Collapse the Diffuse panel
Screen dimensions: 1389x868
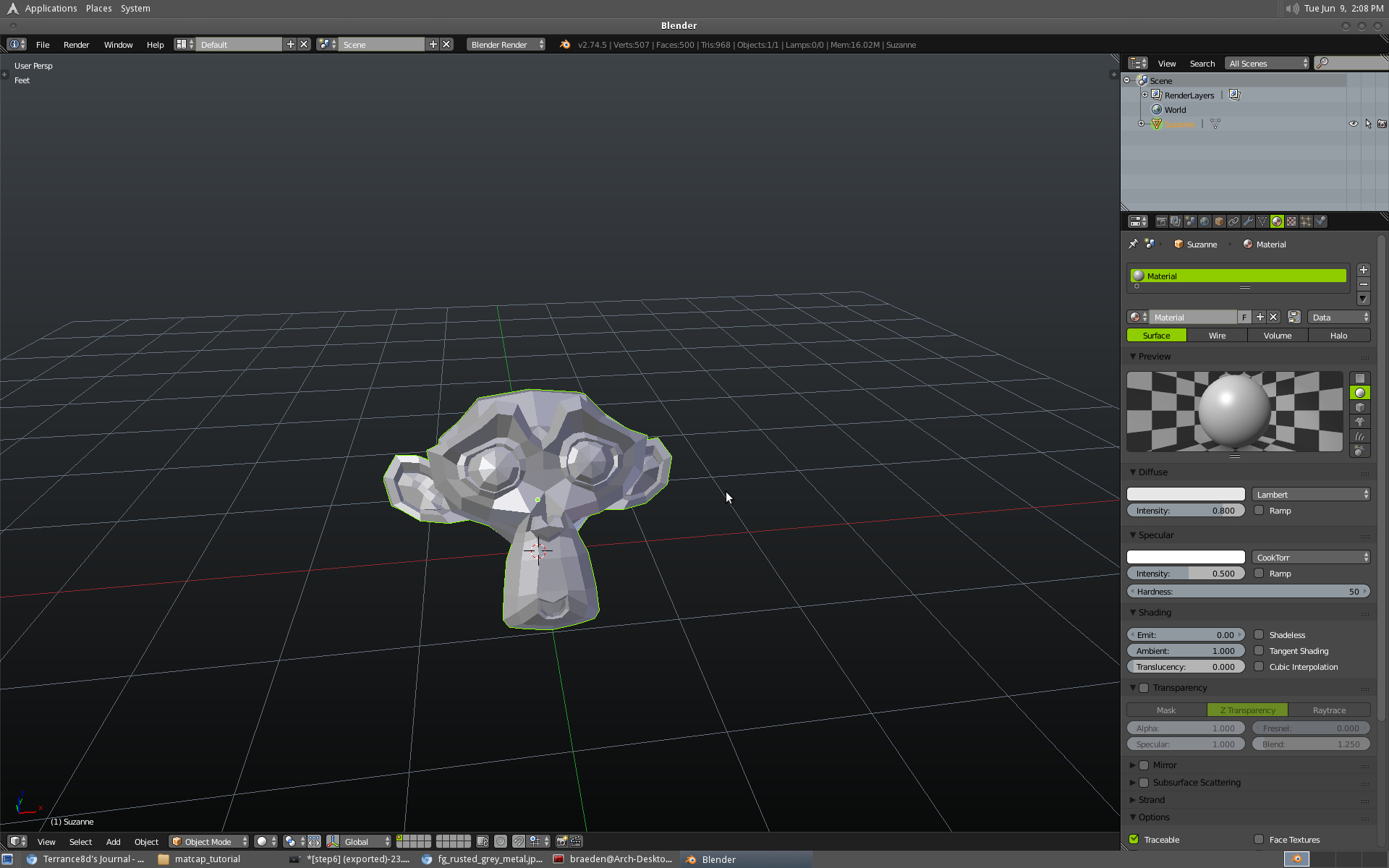point(1133,472)
